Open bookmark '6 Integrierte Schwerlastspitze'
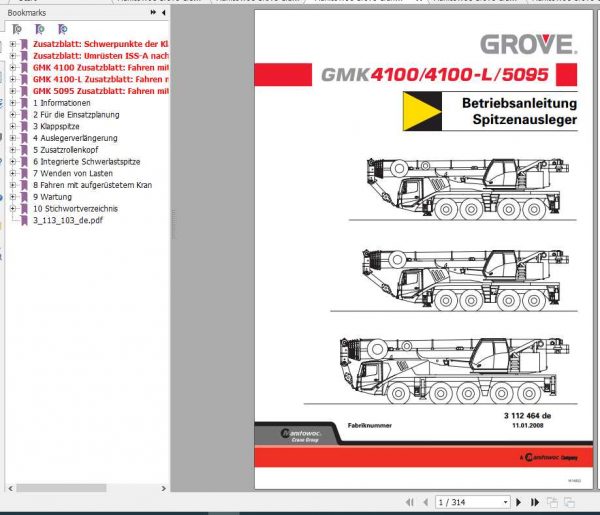 (86, 161)
